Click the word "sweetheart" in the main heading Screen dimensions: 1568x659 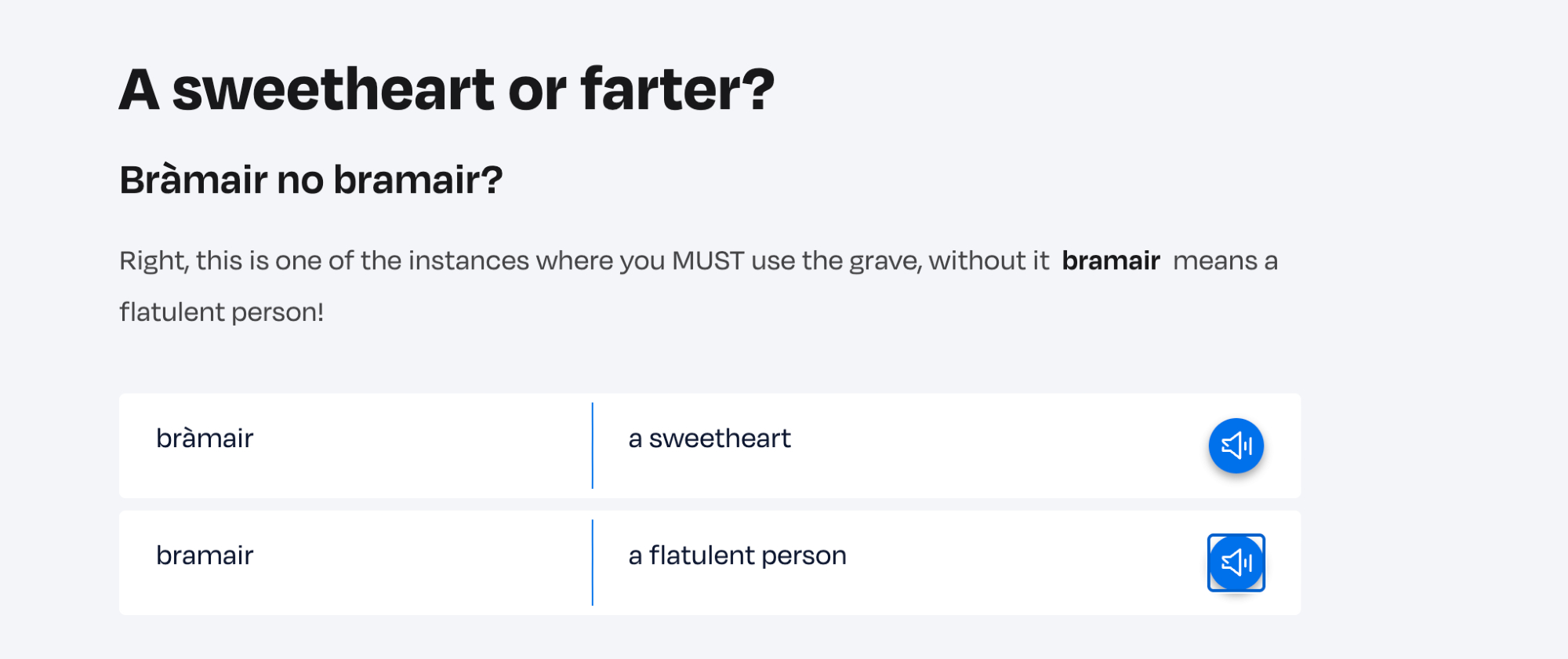point(333,89)
